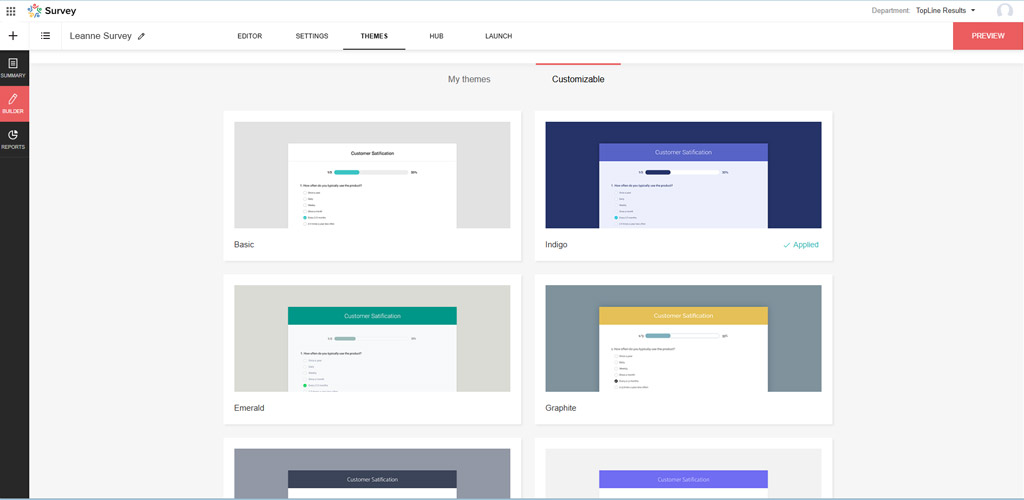This screenshot has width=1024, height=500.
Task: Click the user profile avatar
Action: click(x=1004, y=10)
